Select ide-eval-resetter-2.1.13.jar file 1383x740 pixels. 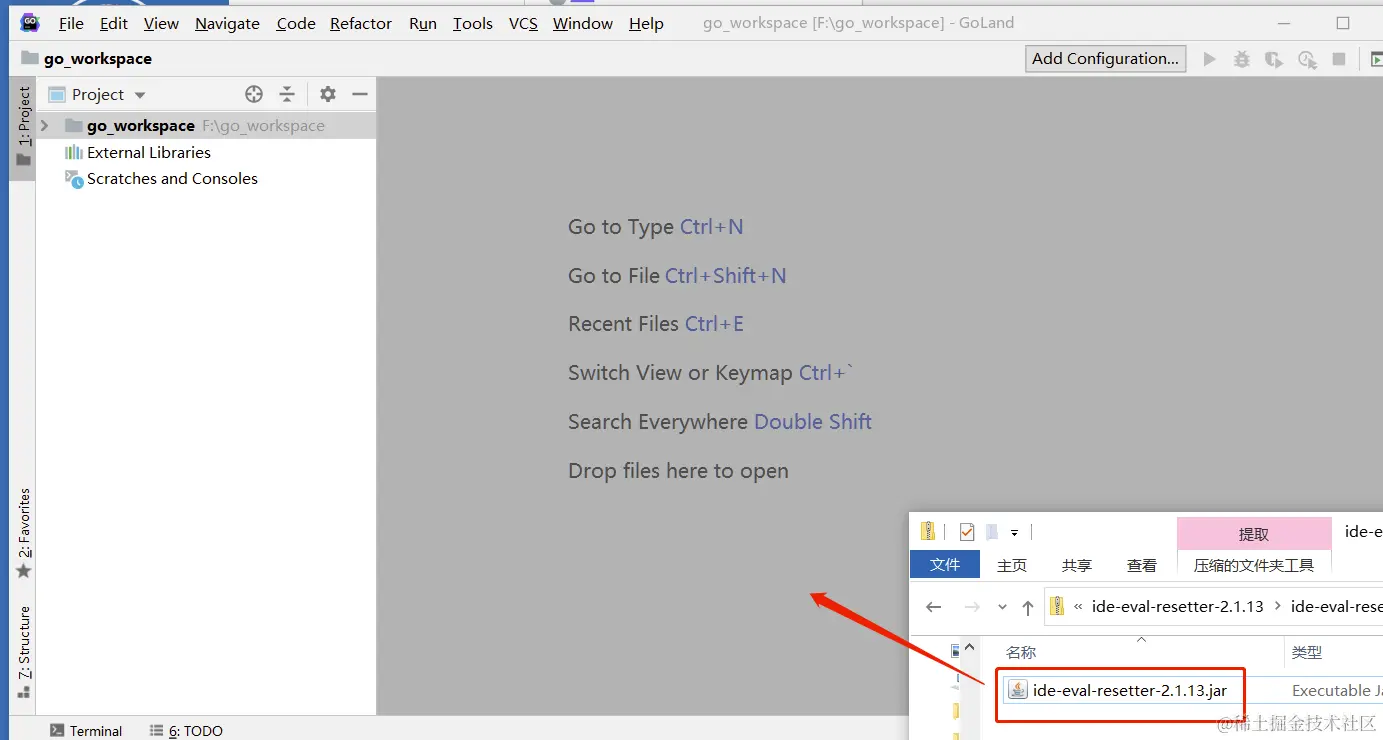tap(1130, 690)
